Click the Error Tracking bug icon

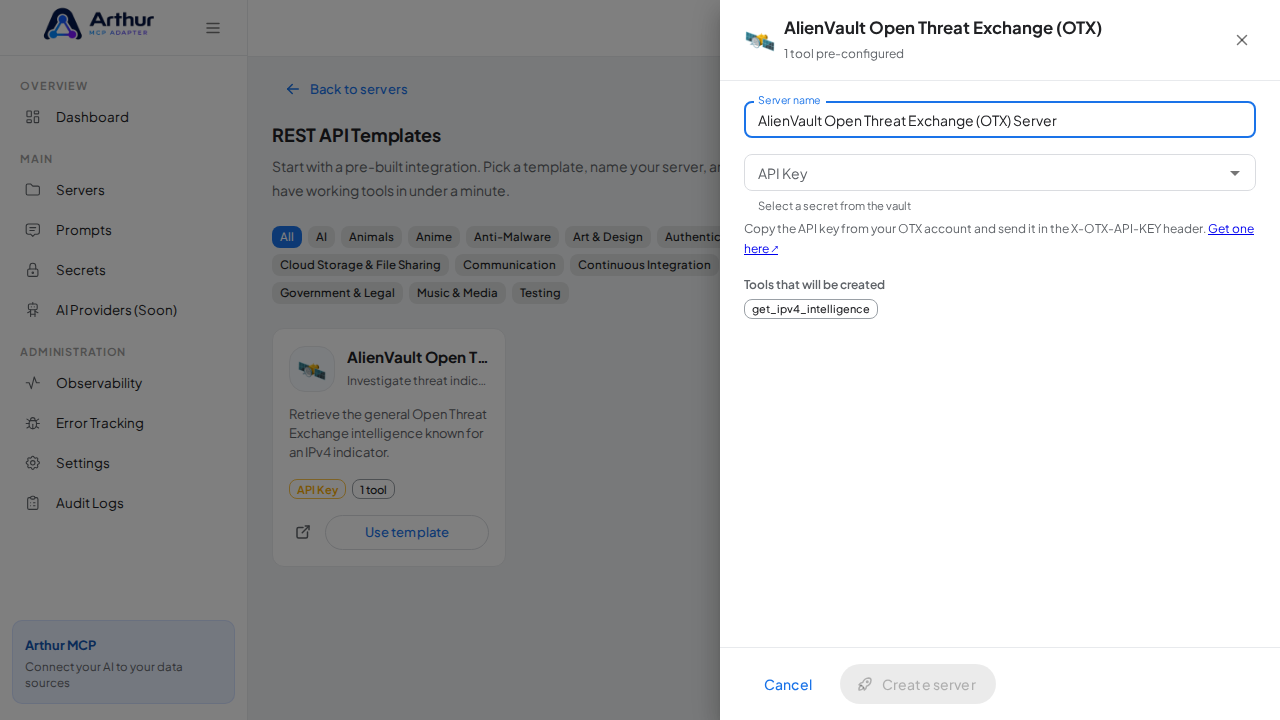(x=33, y=423)
